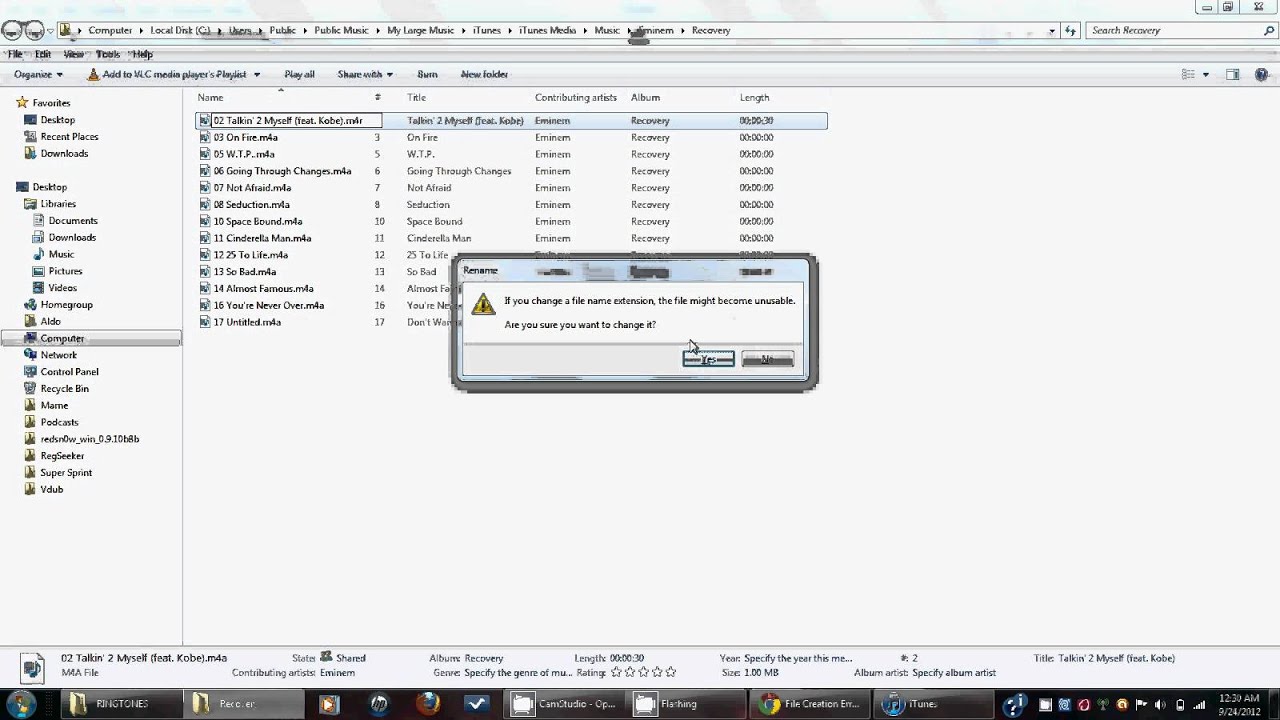
Task: Toggle the preview pane
Action: (x=1233, y=75)
